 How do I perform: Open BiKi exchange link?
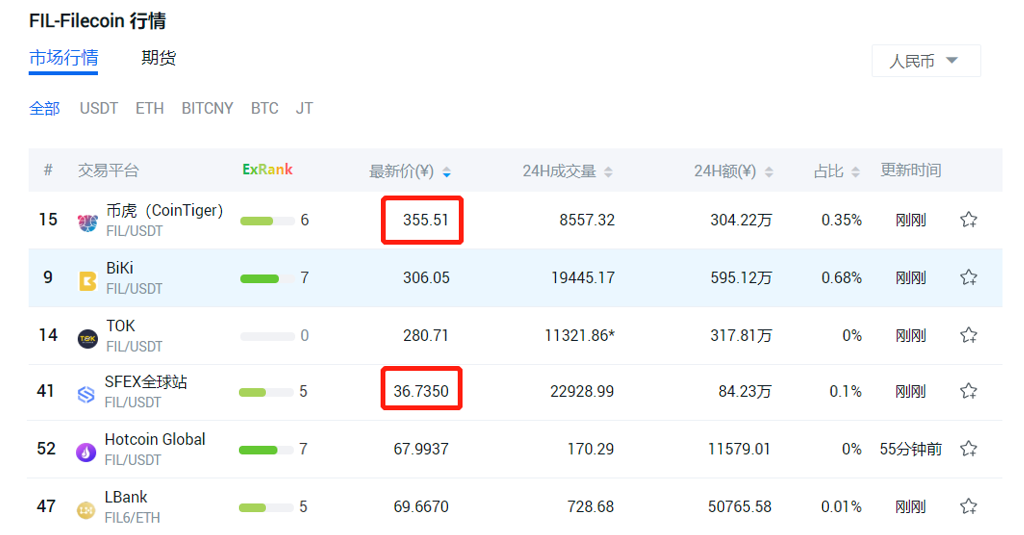point(120,268)
